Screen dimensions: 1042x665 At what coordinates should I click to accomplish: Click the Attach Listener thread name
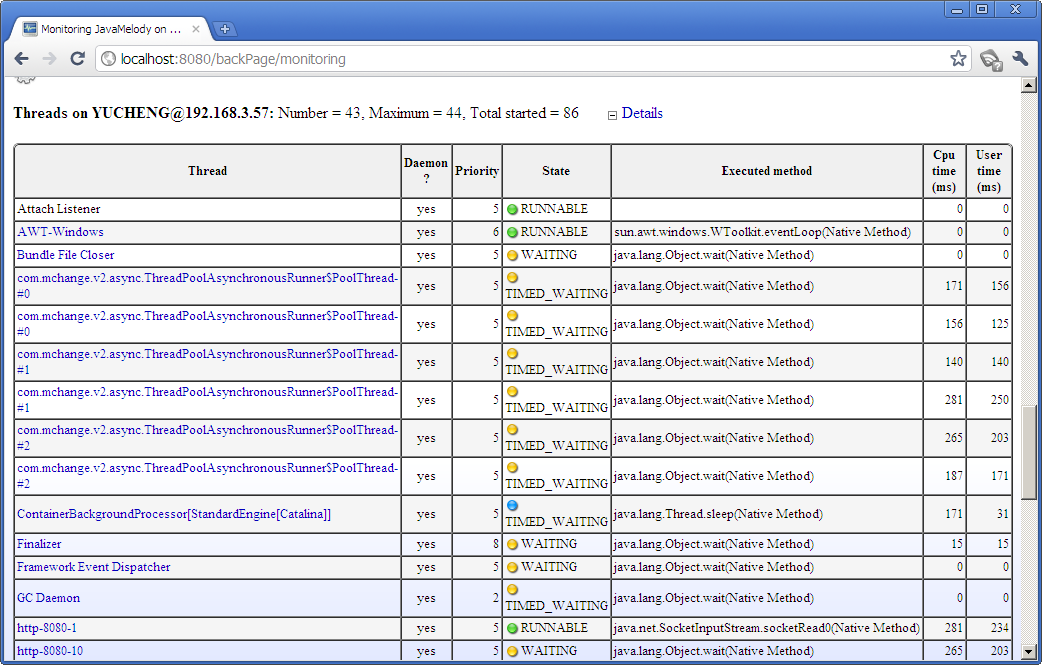click(x=58, y=209)
